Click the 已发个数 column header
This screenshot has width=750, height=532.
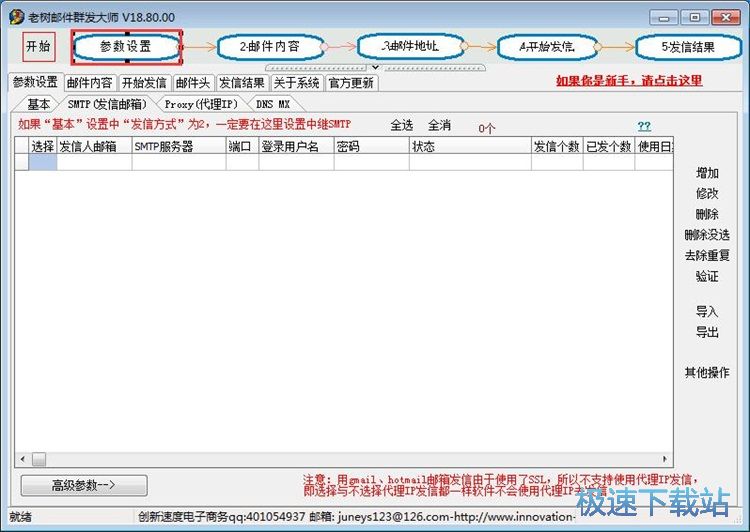609,146
